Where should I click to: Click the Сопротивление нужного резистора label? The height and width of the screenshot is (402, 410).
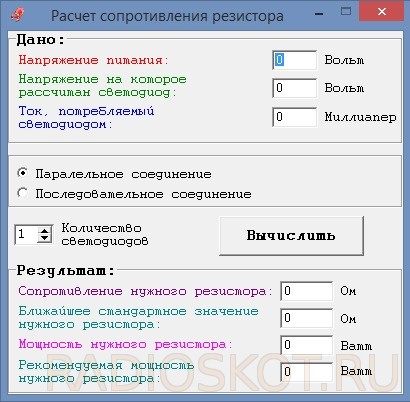145,291
